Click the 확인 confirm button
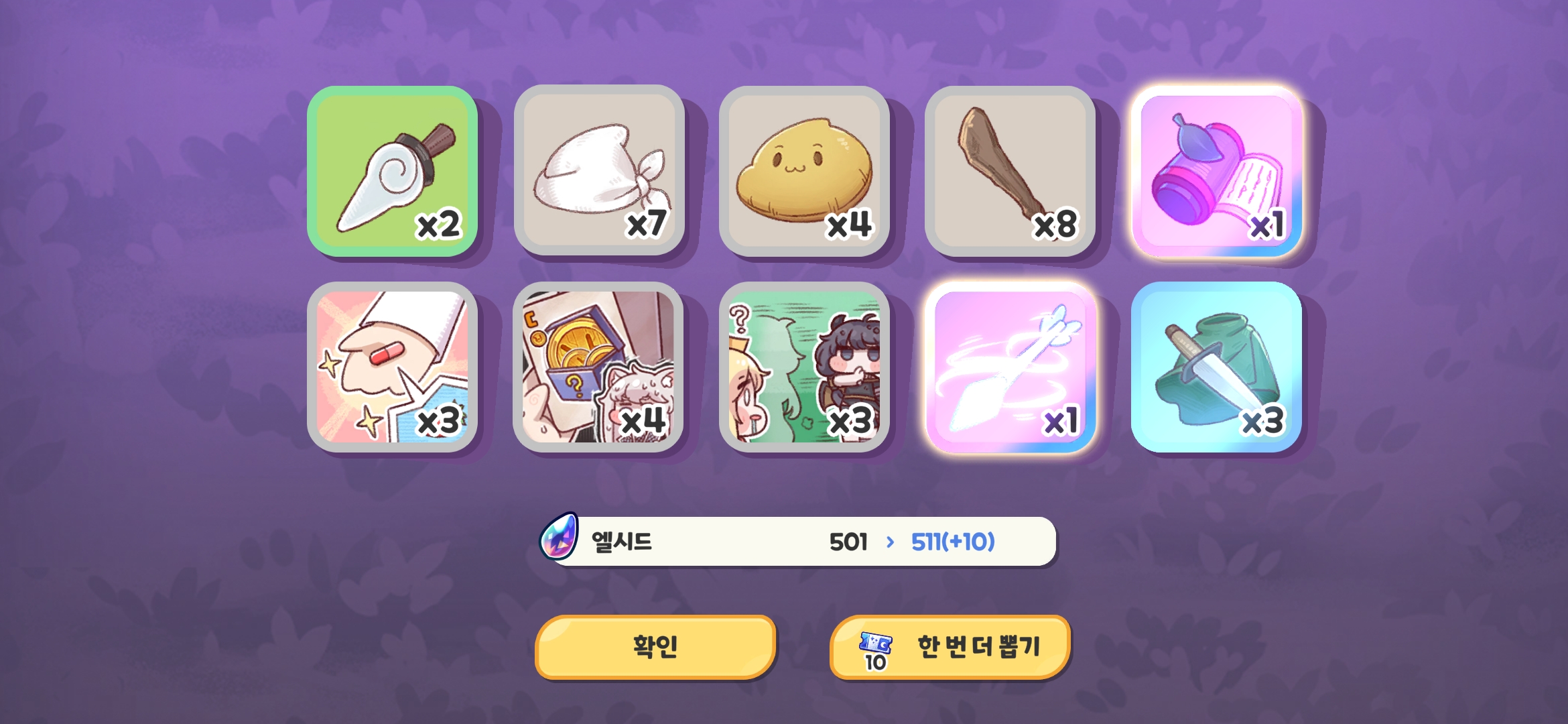 655,647
